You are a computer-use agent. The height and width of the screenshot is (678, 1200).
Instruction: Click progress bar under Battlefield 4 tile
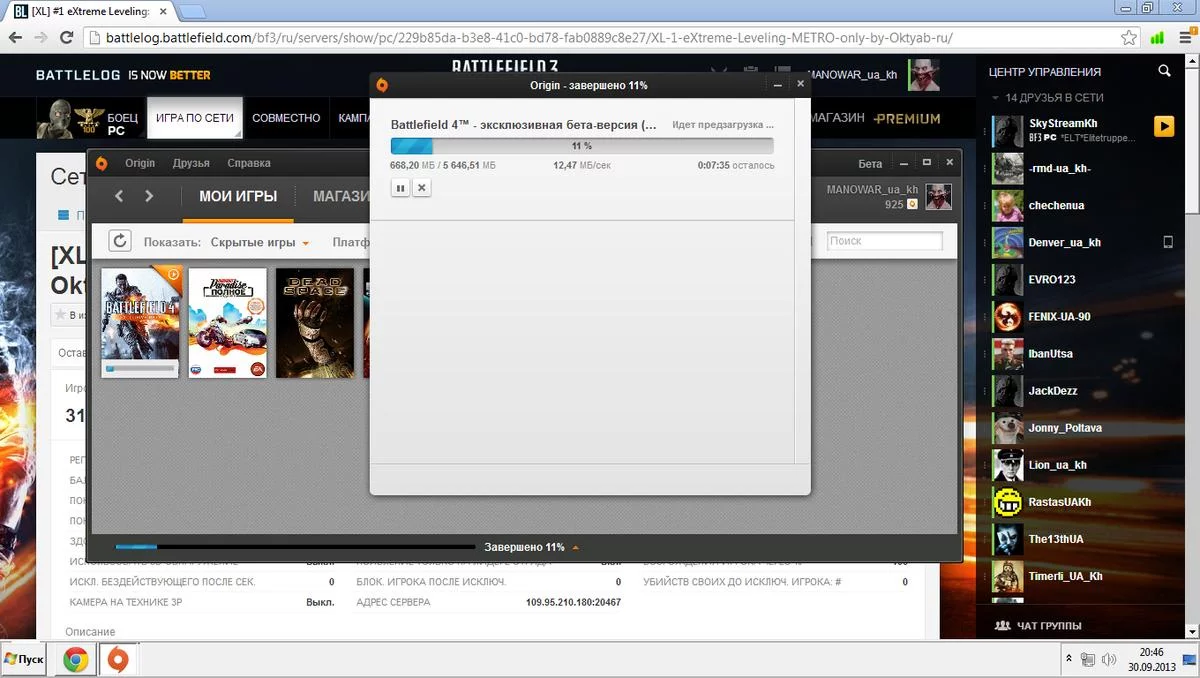(141, 369)
